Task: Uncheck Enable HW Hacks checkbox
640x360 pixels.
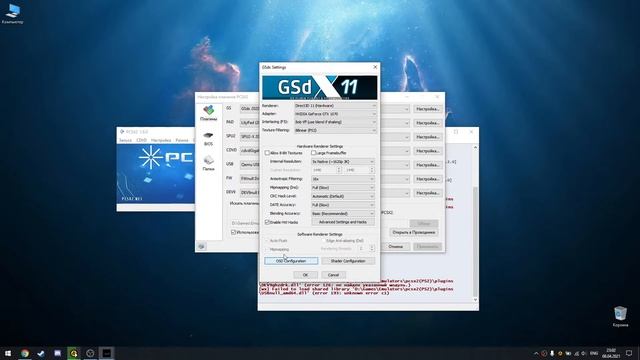Action: tap(267, 222)
